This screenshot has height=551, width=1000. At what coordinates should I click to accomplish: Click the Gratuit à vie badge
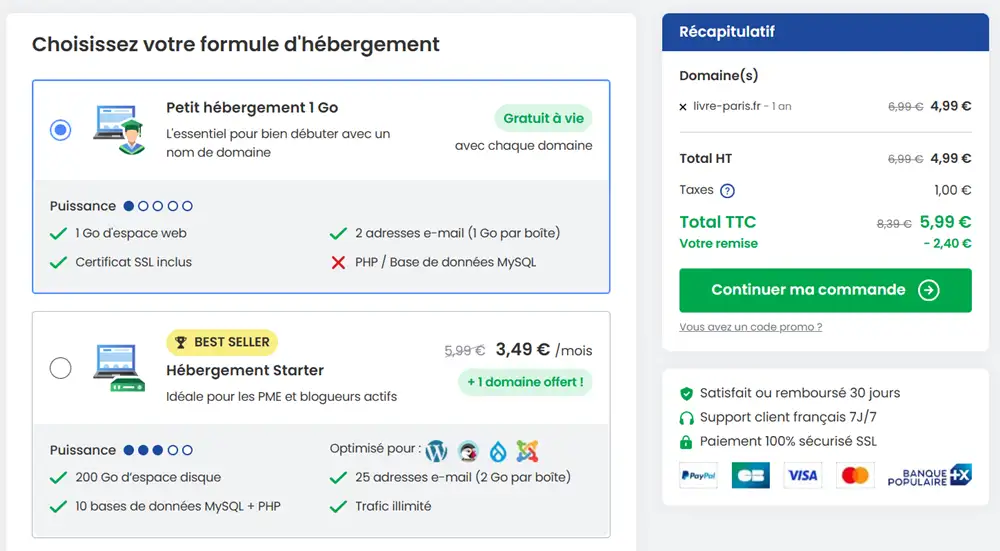point(543,118)
